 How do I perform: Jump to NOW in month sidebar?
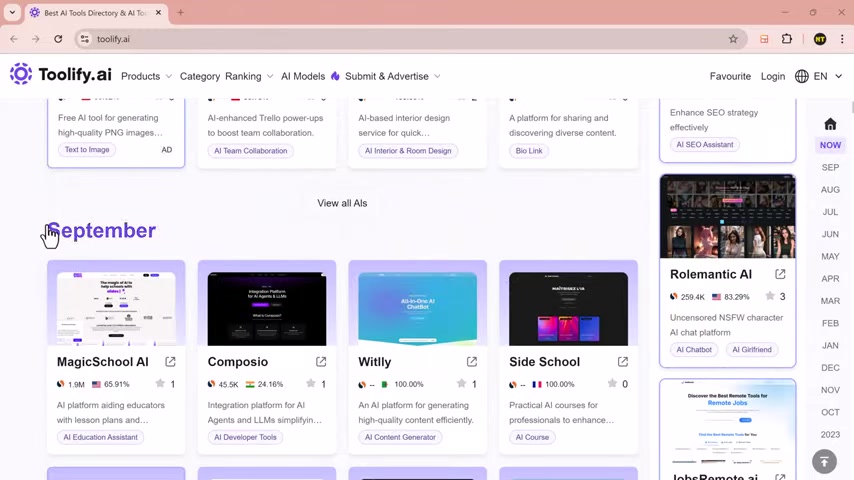(x=830, y=145)
